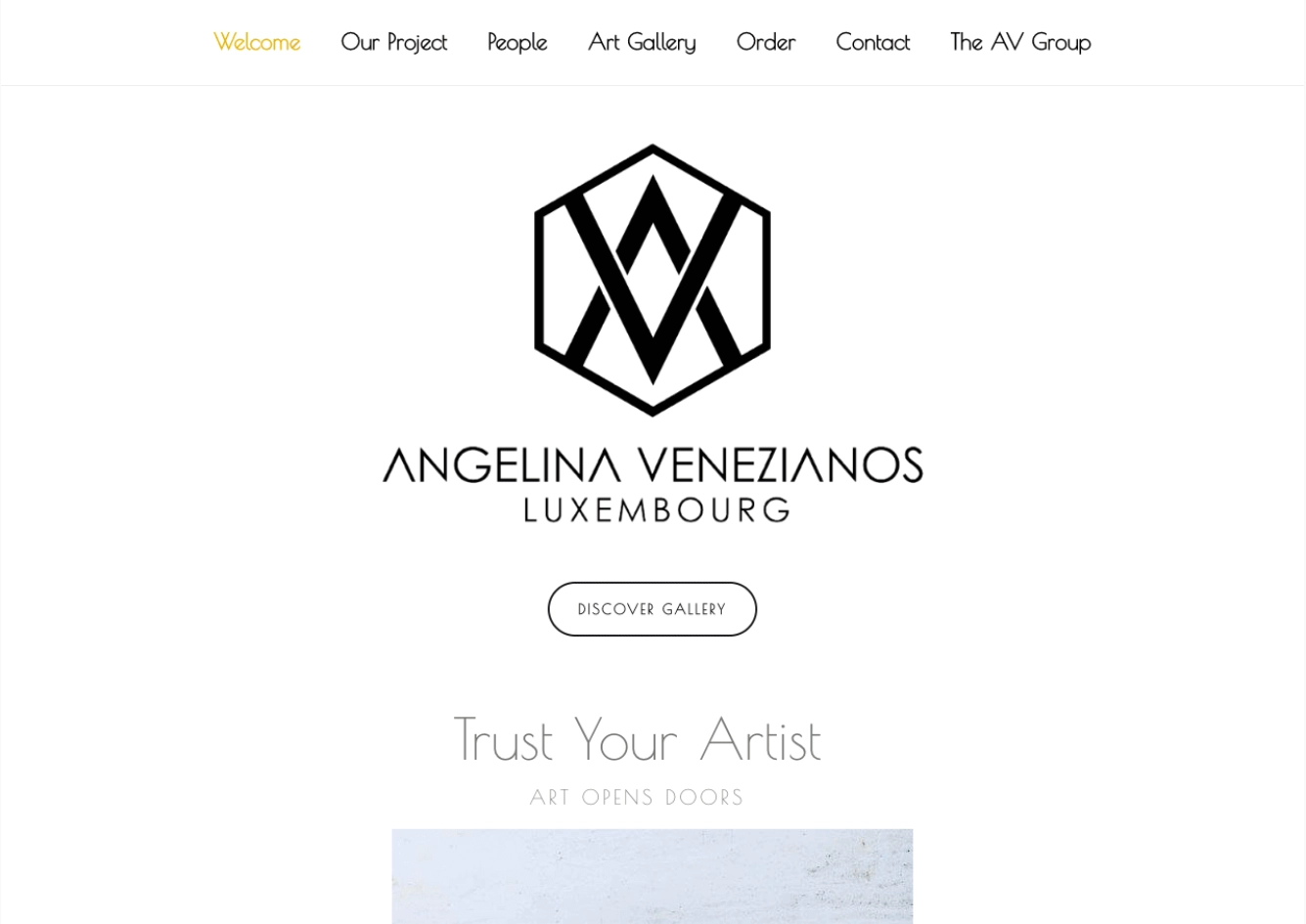Click the hexagonal AV monogram logo
The image size is (1306, 924).
coord(653,280)
